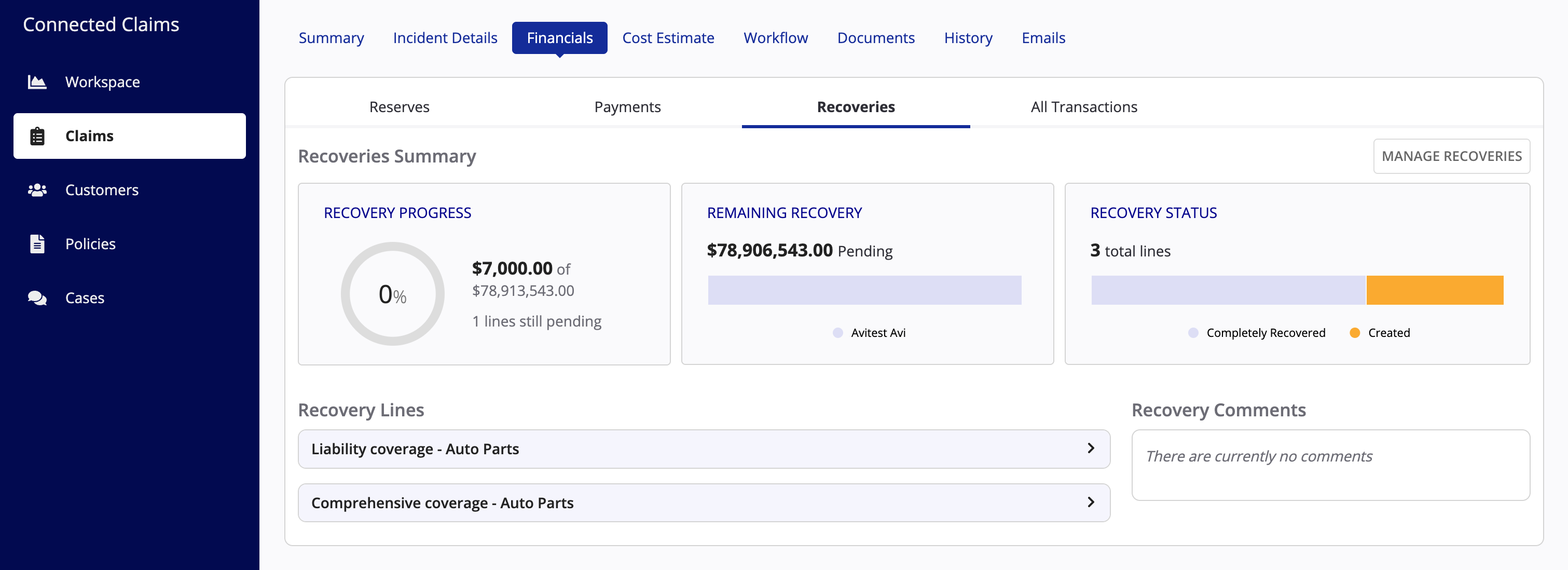Click the Claims clipboard icon
This screenshot has height=570, width=1568.
[37, 136]
